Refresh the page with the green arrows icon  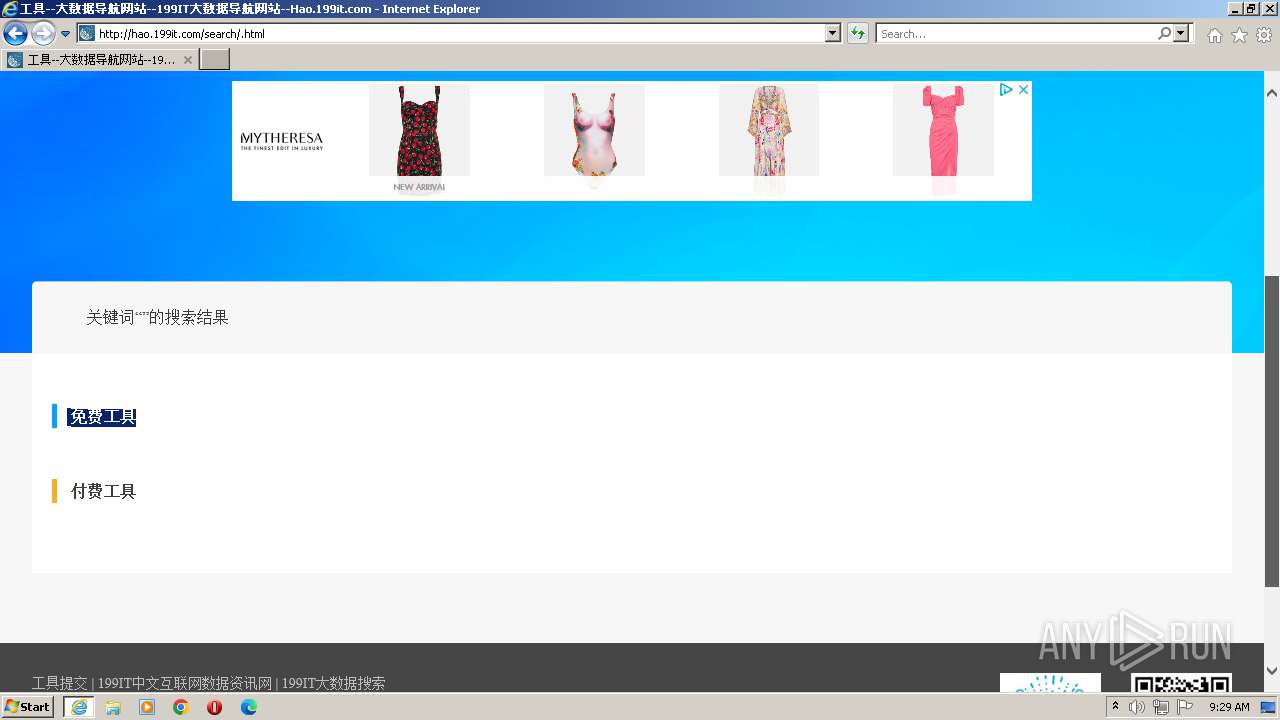(x=858, y=34)
